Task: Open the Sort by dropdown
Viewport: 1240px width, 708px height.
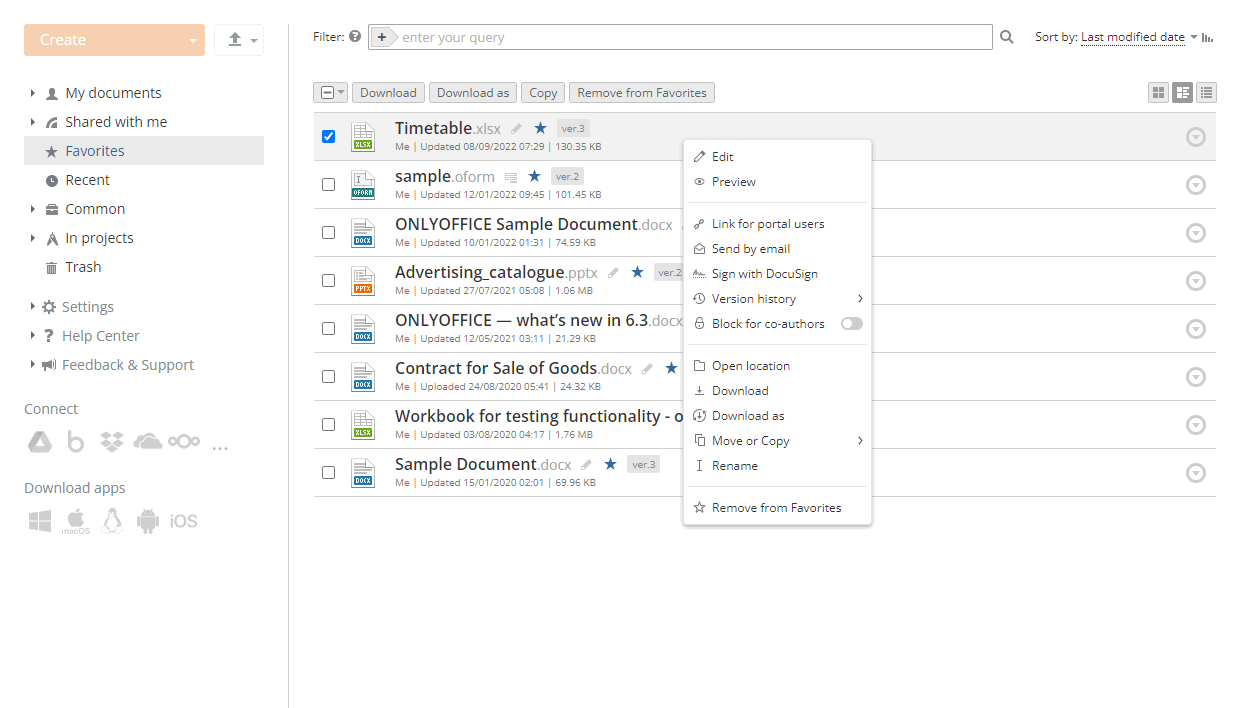Action: [1138, 38]
